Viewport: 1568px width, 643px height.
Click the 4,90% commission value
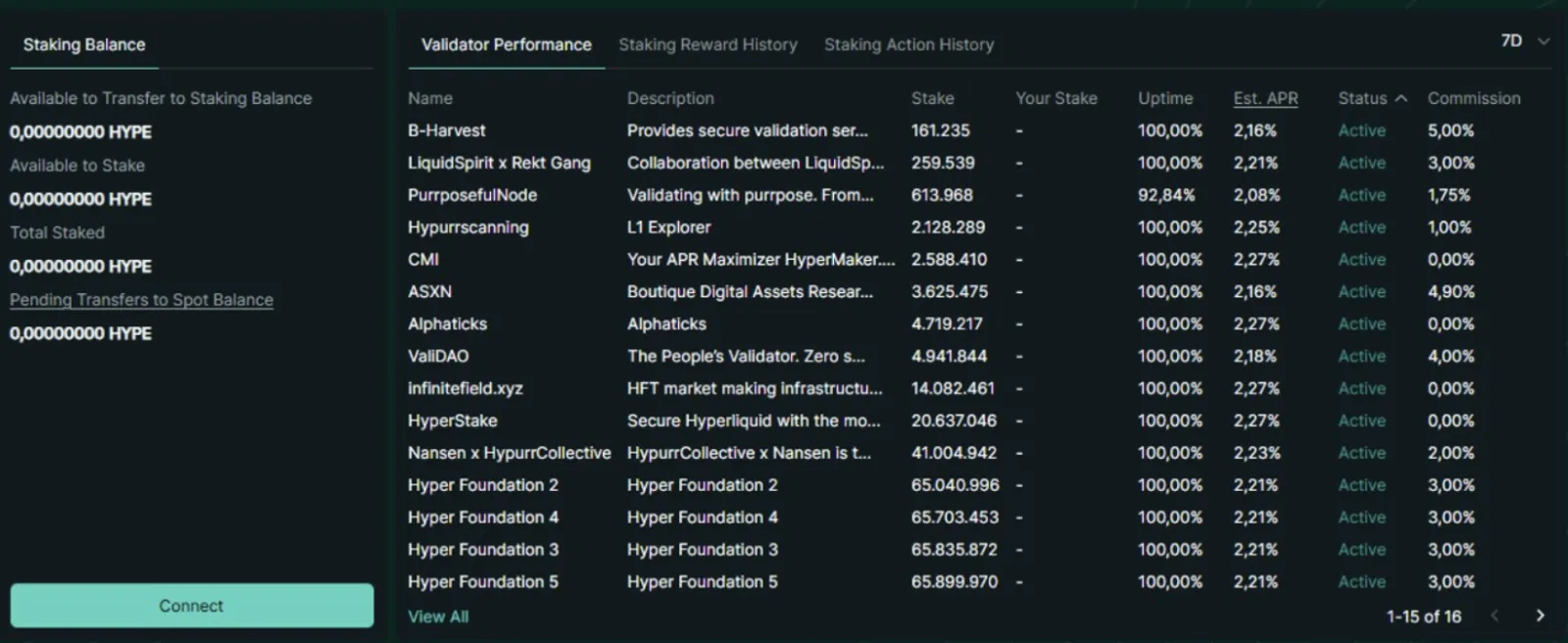click(1450, 292)
